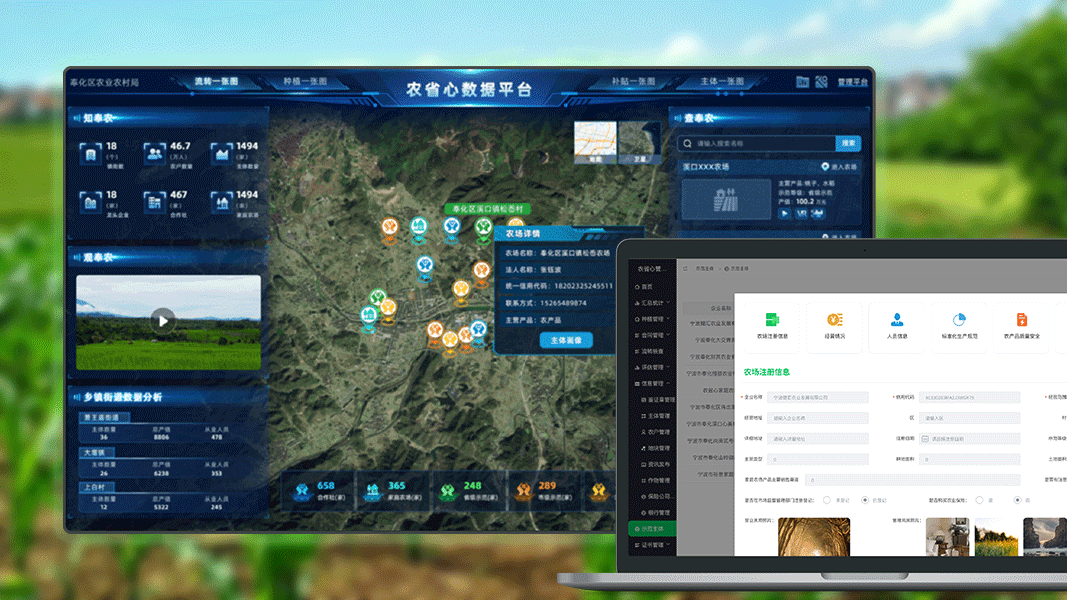Switch map to 卫星 satellite thumbnail
The height and width of the screenshot is (600, 1067).
[639, 142]
